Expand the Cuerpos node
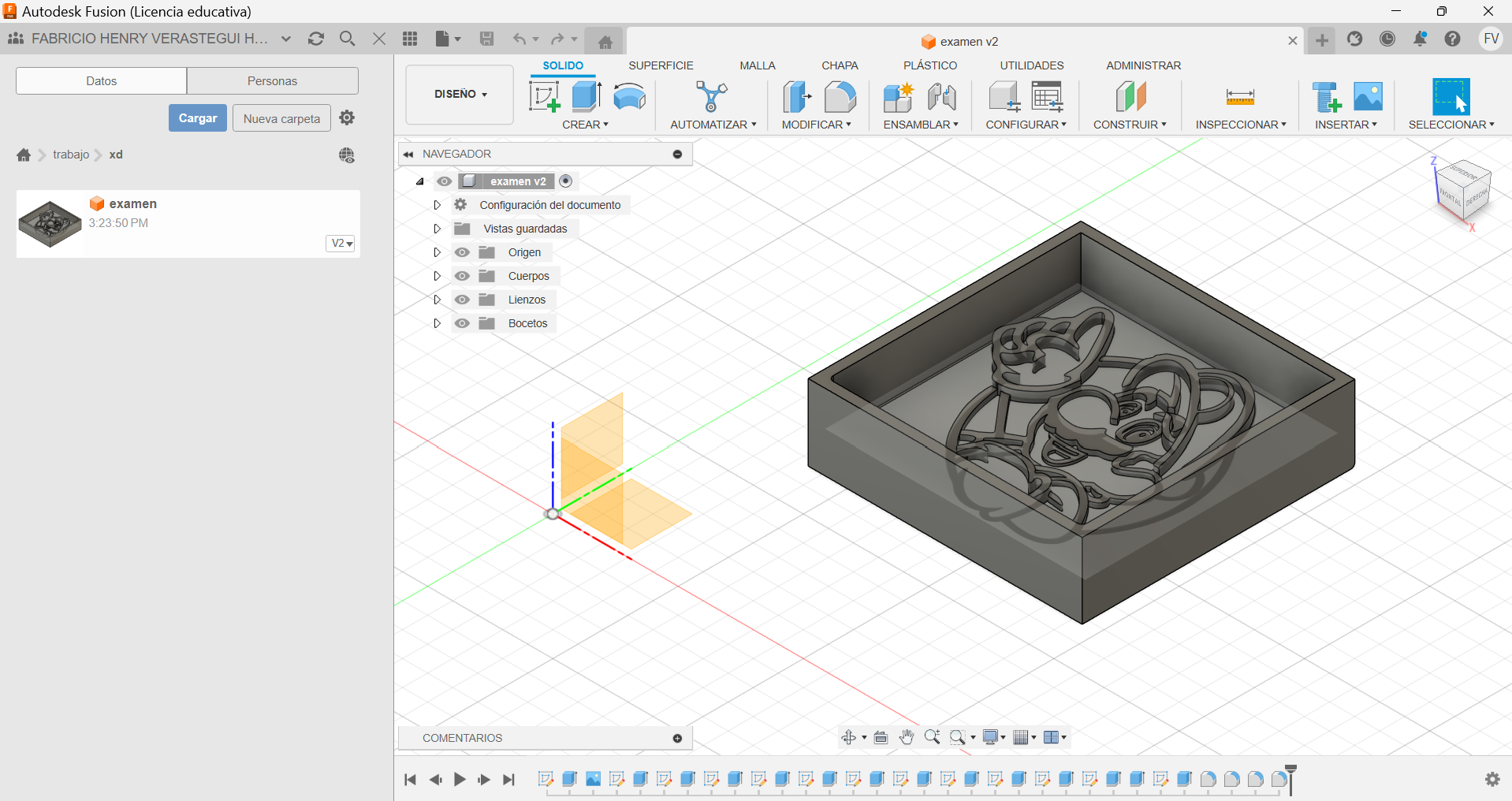The width and height of the screenshot is (1512, 801). [437, 276]
